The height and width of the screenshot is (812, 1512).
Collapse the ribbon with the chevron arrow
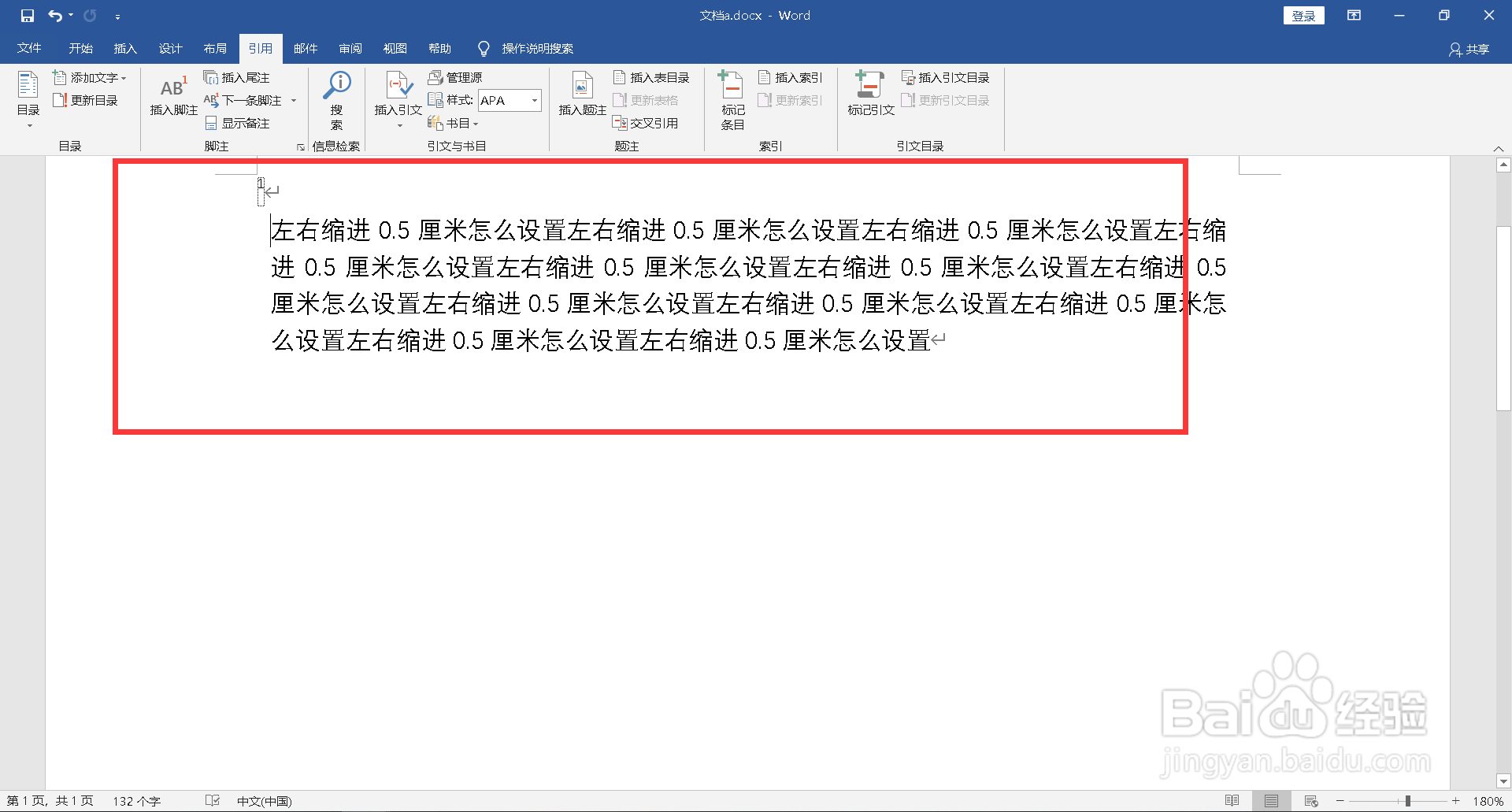pos(1499,149)
